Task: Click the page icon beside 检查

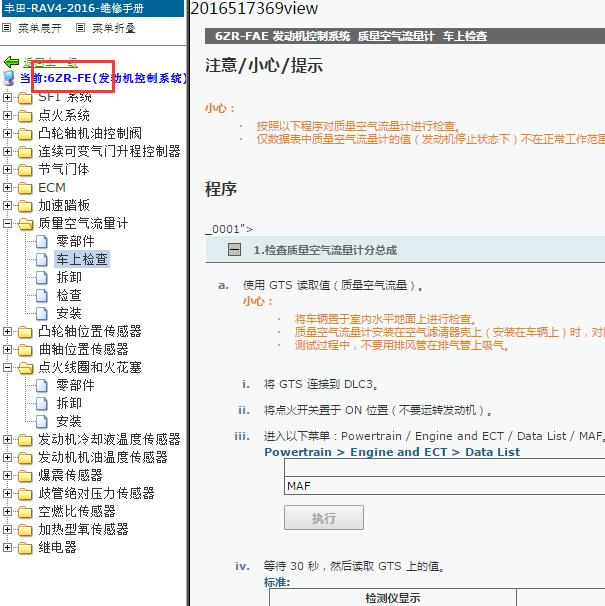Action: click(x=41, y=296)
